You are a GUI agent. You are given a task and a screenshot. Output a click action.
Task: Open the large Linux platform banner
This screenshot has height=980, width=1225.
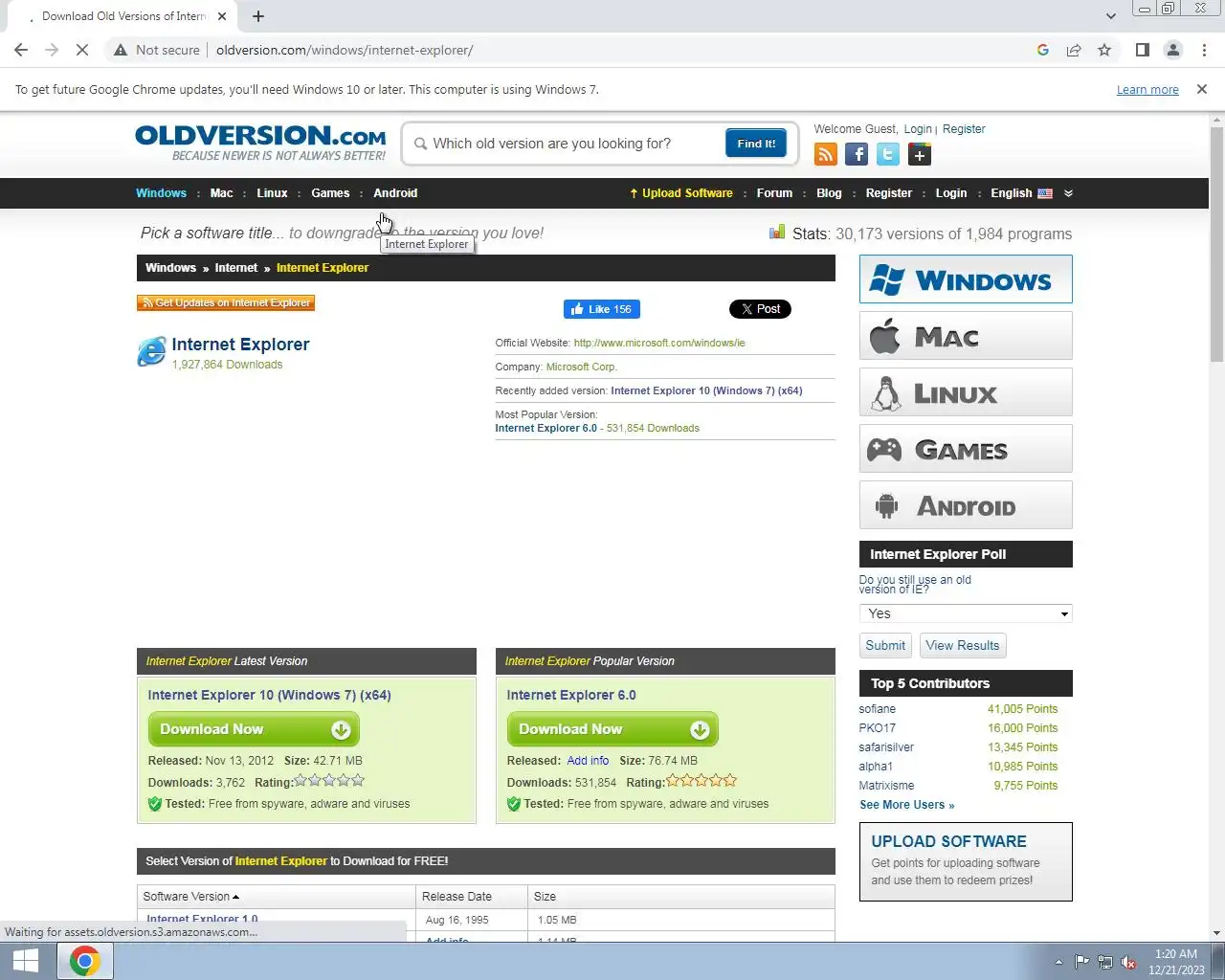click(966, 392)
